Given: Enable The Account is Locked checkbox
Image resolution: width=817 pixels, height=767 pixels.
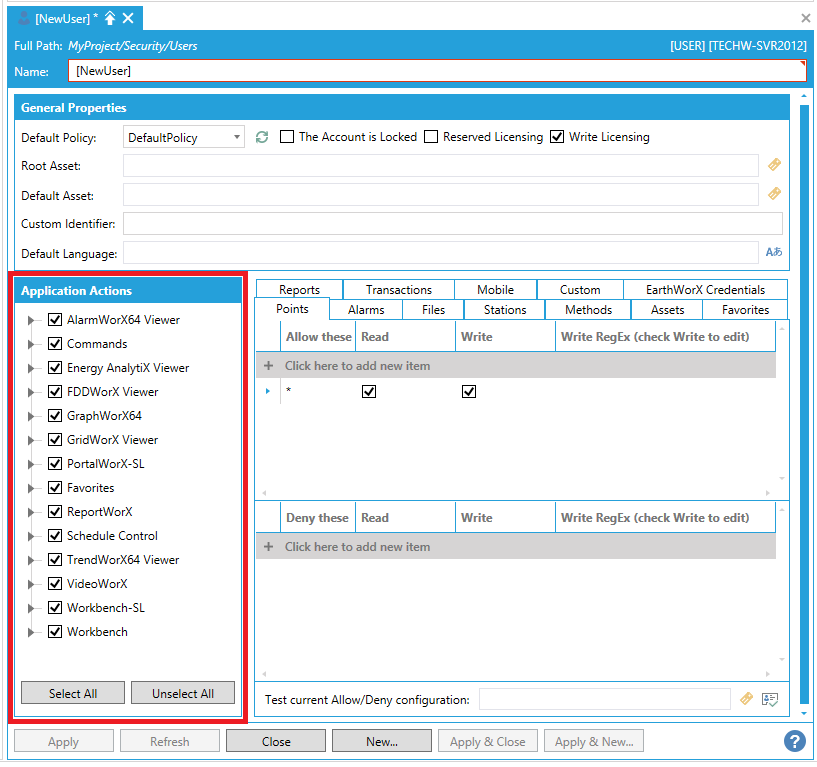Looking at the screenshot, I should pyautogui.click(x=287, y=137).
